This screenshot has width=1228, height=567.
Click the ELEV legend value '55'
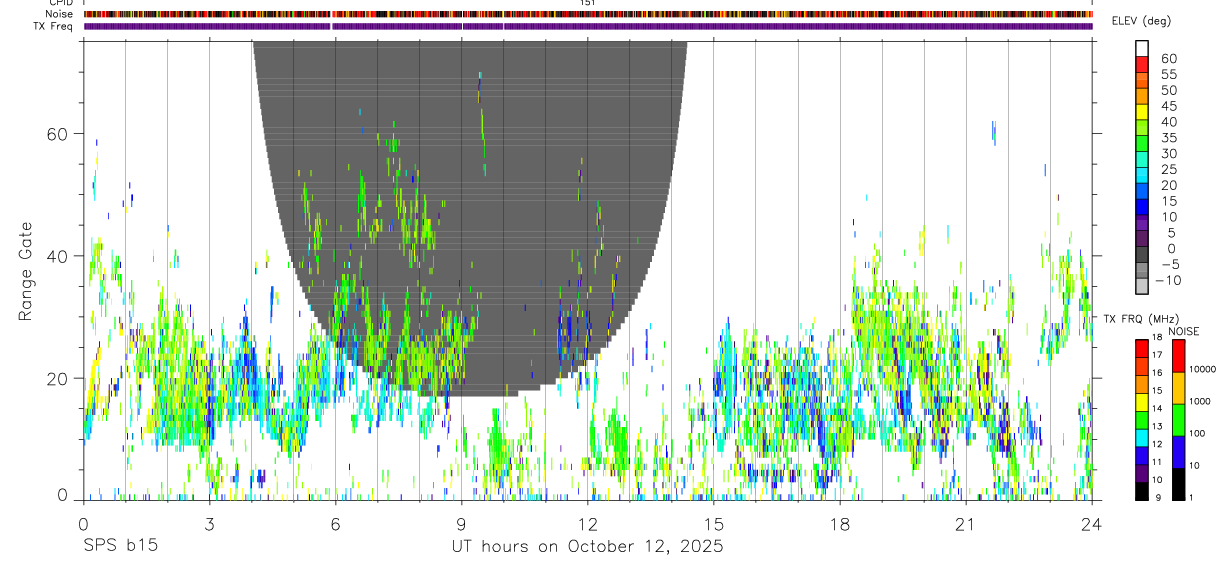[x=1167, y=75]
